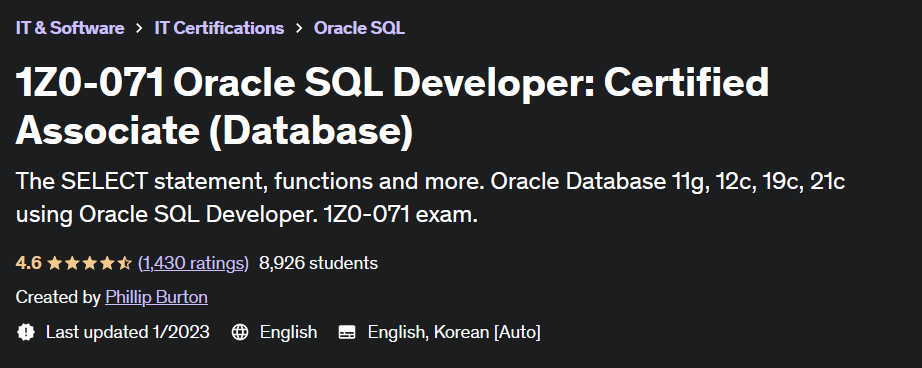Screen dimensions: 922x368
Task: Click the star rating icons
Action: click(x=89, y=263)
